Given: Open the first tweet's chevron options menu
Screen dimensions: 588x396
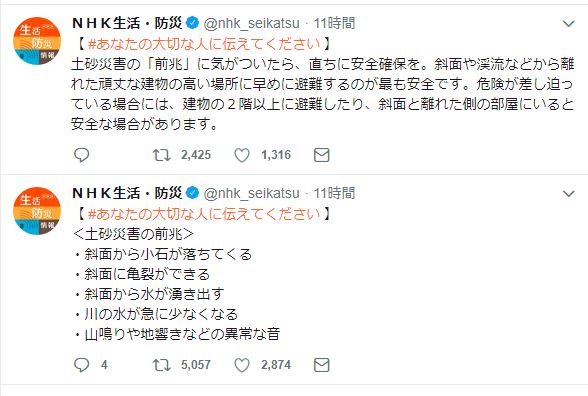Looking at the screenshot, I should click(x=569, y=24).
